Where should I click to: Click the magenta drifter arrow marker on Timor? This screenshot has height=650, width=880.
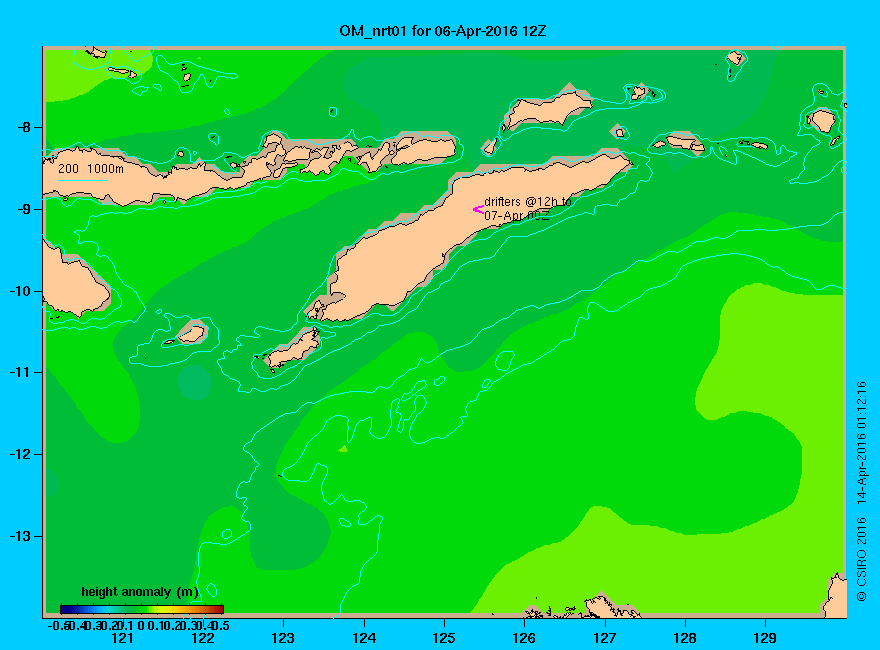coord(478,210)
